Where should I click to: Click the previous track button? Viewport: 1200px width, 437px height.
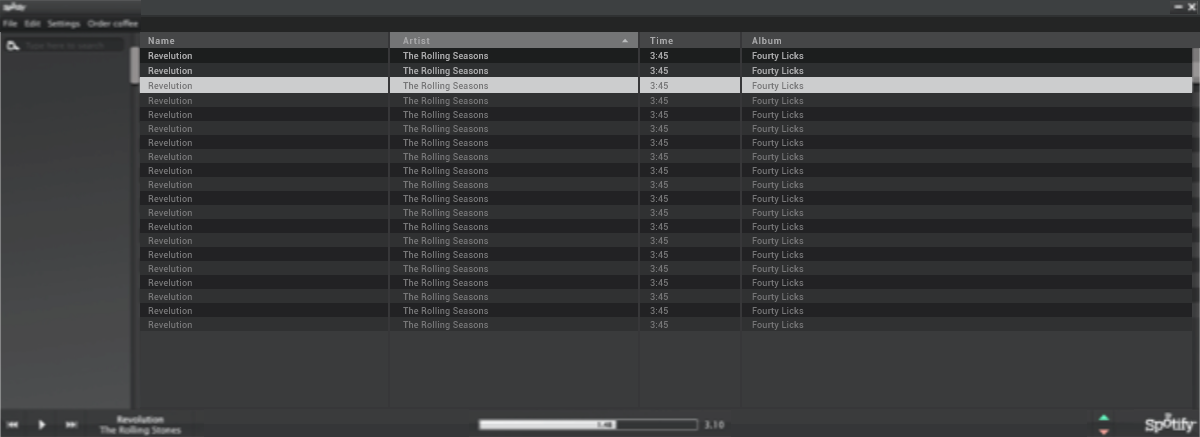point(13,425)
